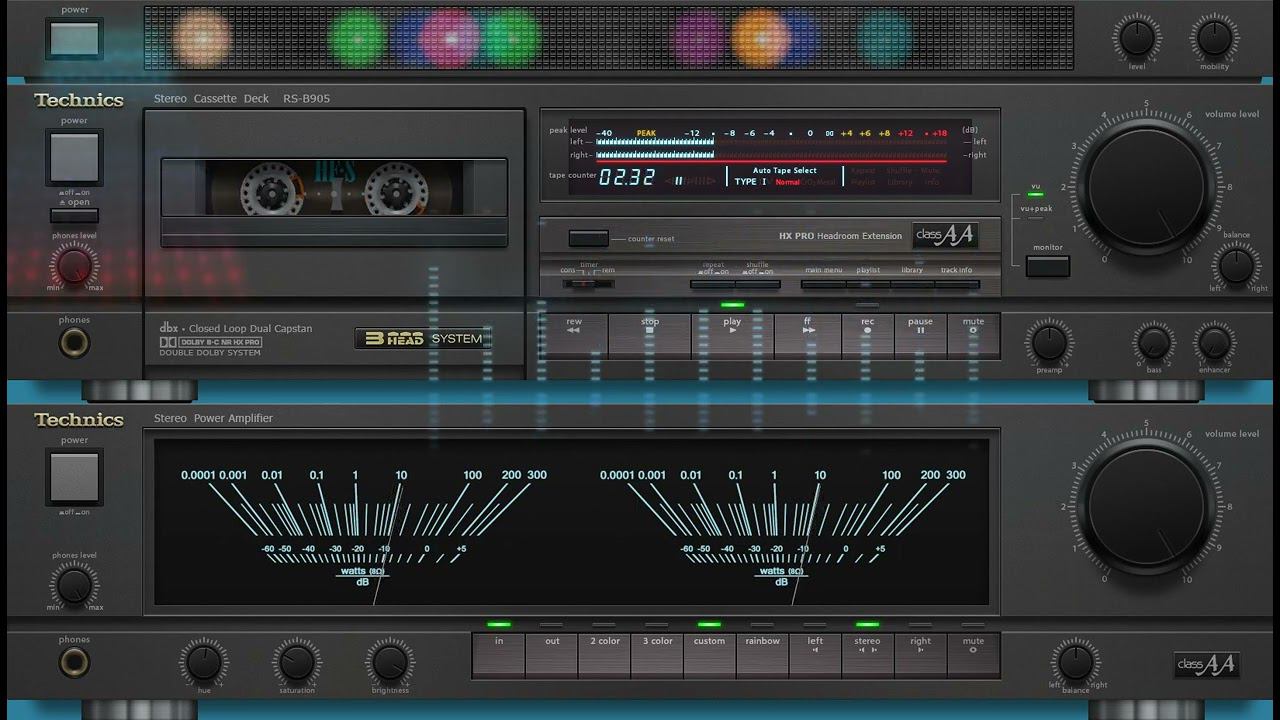Open the track info button
This screenshot has height=720, width=1280.
(x=957, y=284)
